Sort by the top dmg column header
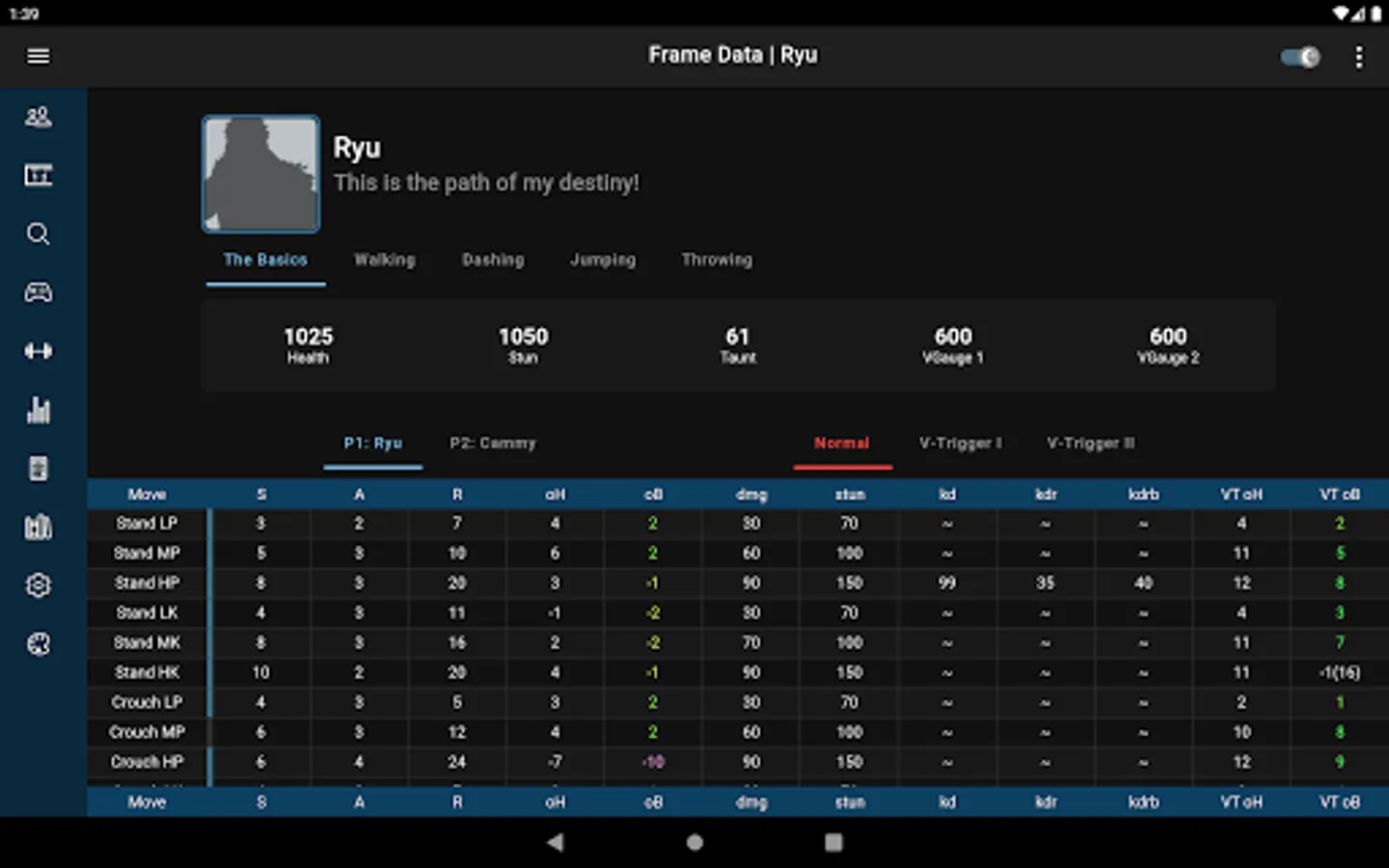 pyautogui.click(x=751, y=494)
